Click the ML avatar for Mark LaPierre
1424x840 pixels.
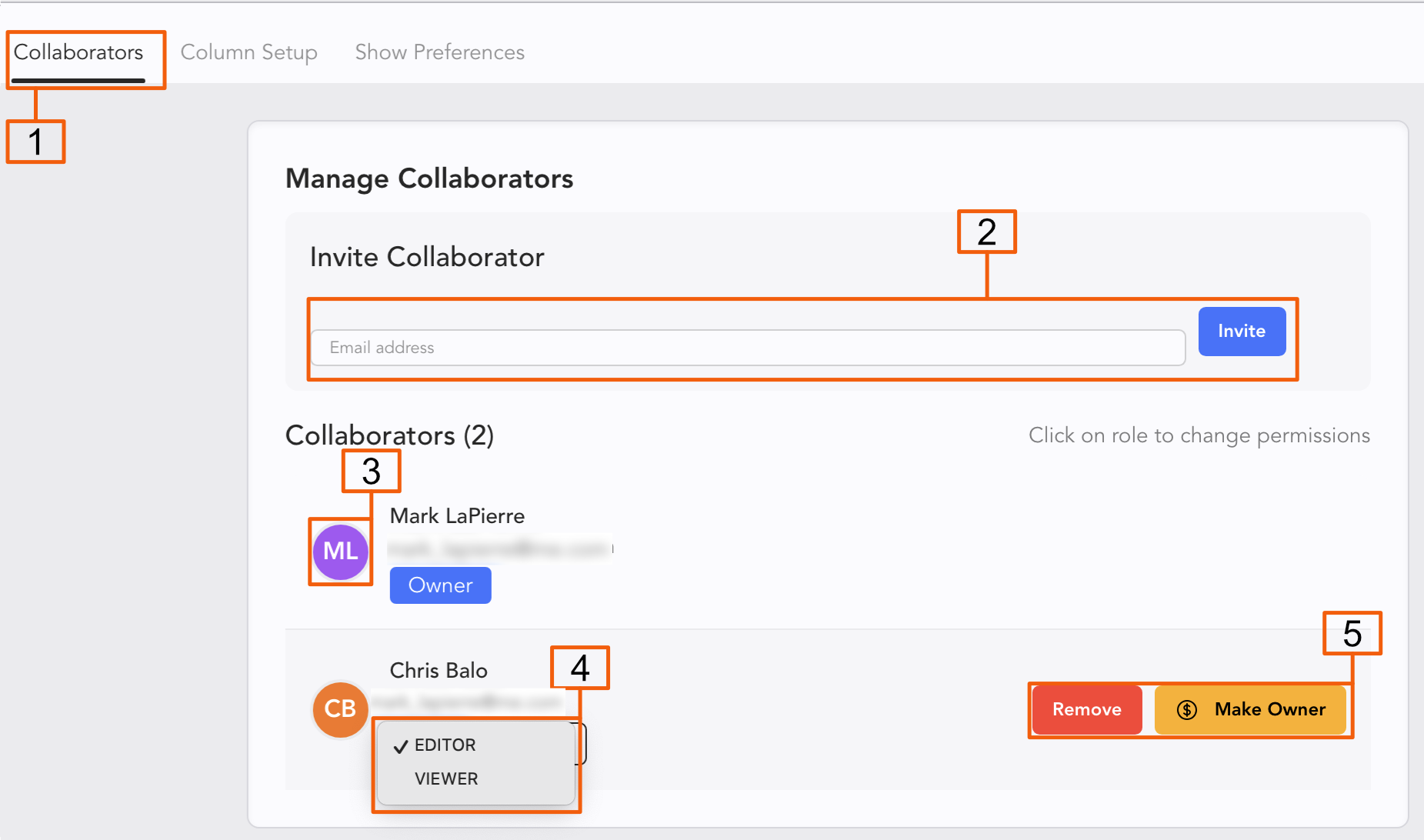tap(340, 552)
